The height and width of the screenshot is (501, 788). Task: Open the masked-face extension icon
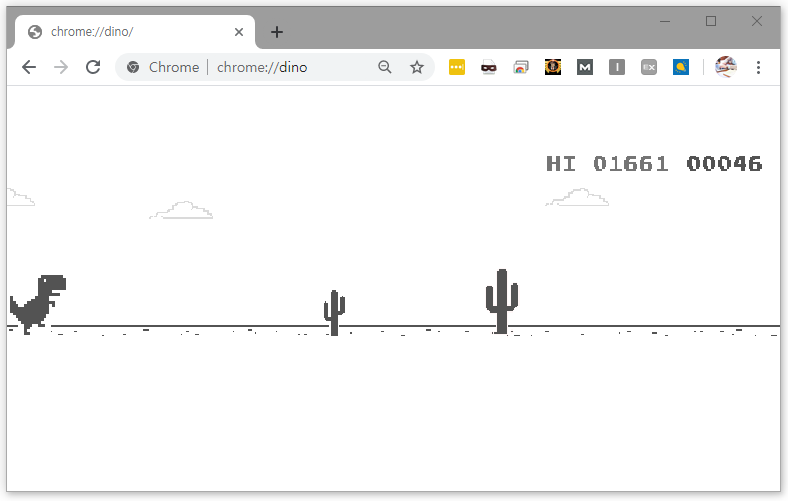[x=488, y=67]
